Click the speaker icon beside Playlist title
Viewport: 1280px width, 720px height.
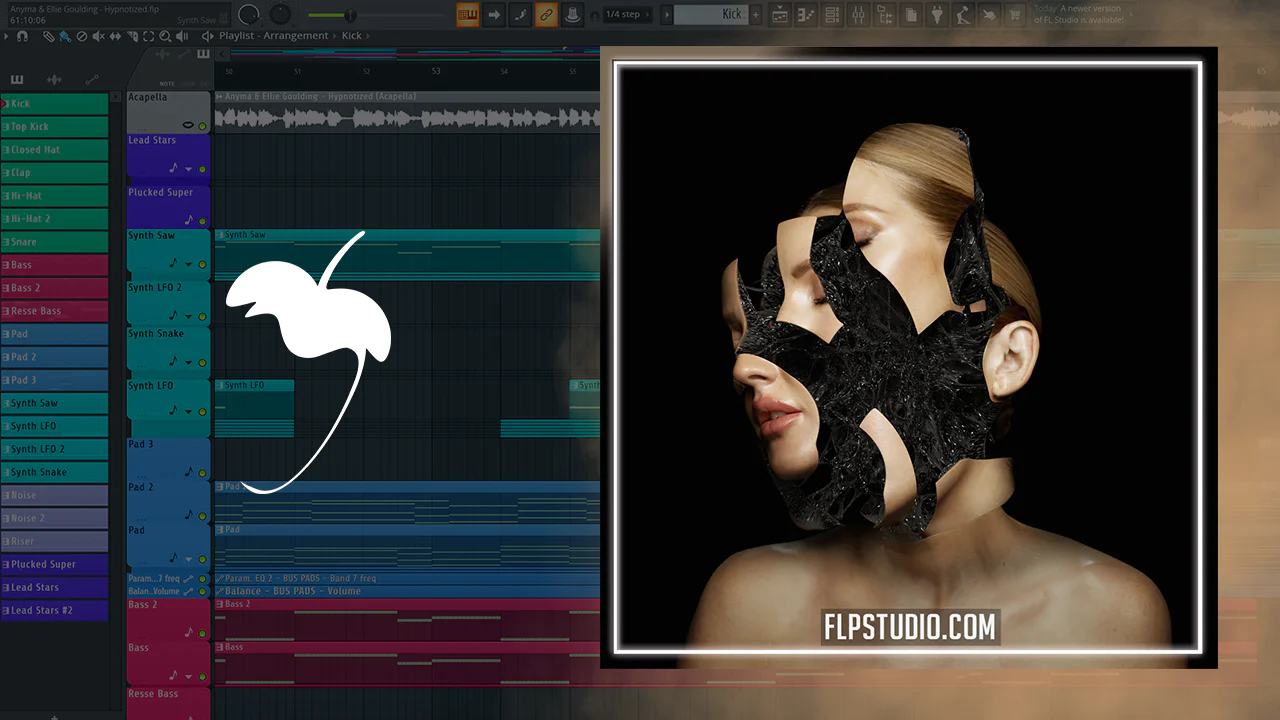point(207,36)
